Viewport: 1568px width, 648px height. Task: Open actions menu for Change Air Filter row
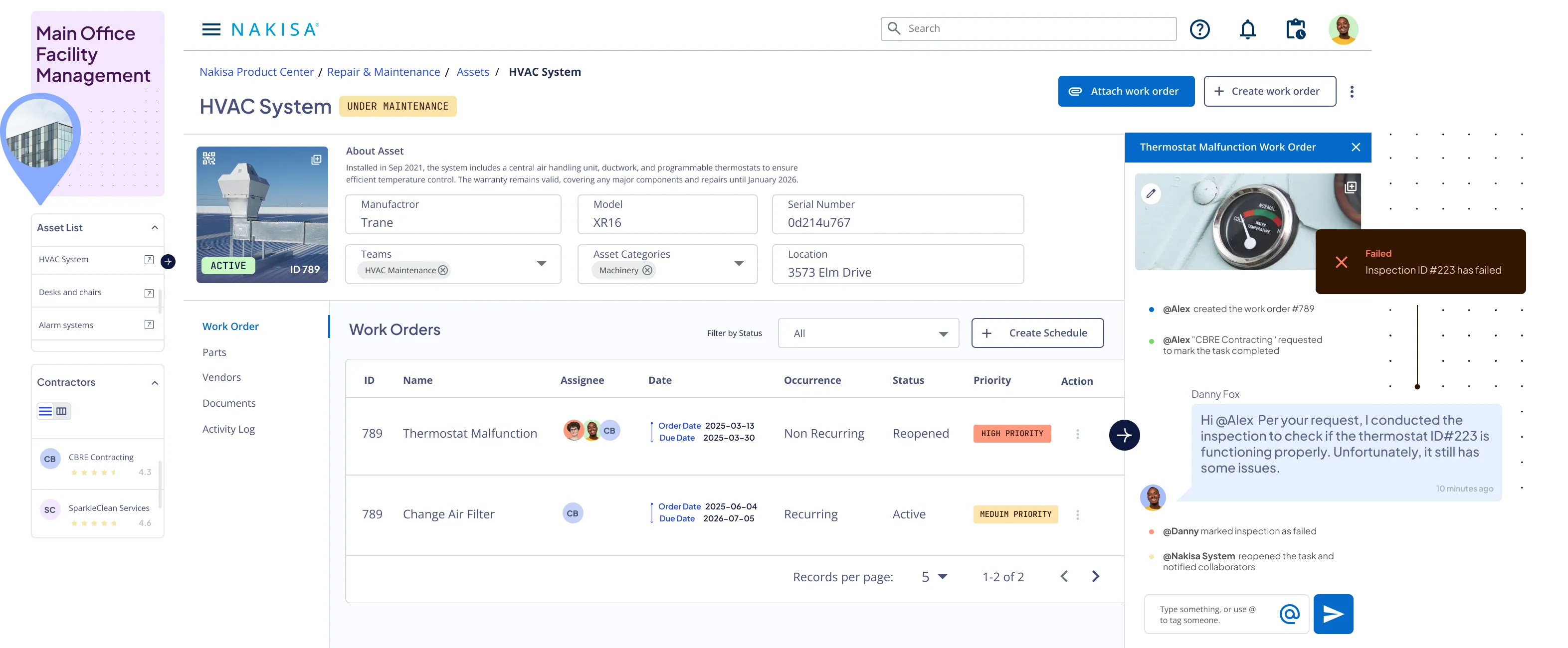[x=1077, y=515]
